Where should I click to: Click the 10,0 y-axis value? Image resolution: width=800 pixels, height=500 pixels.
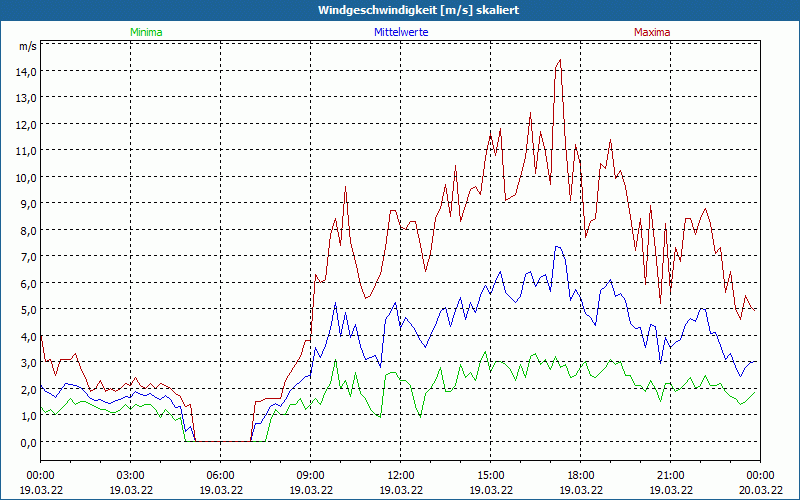24,177
